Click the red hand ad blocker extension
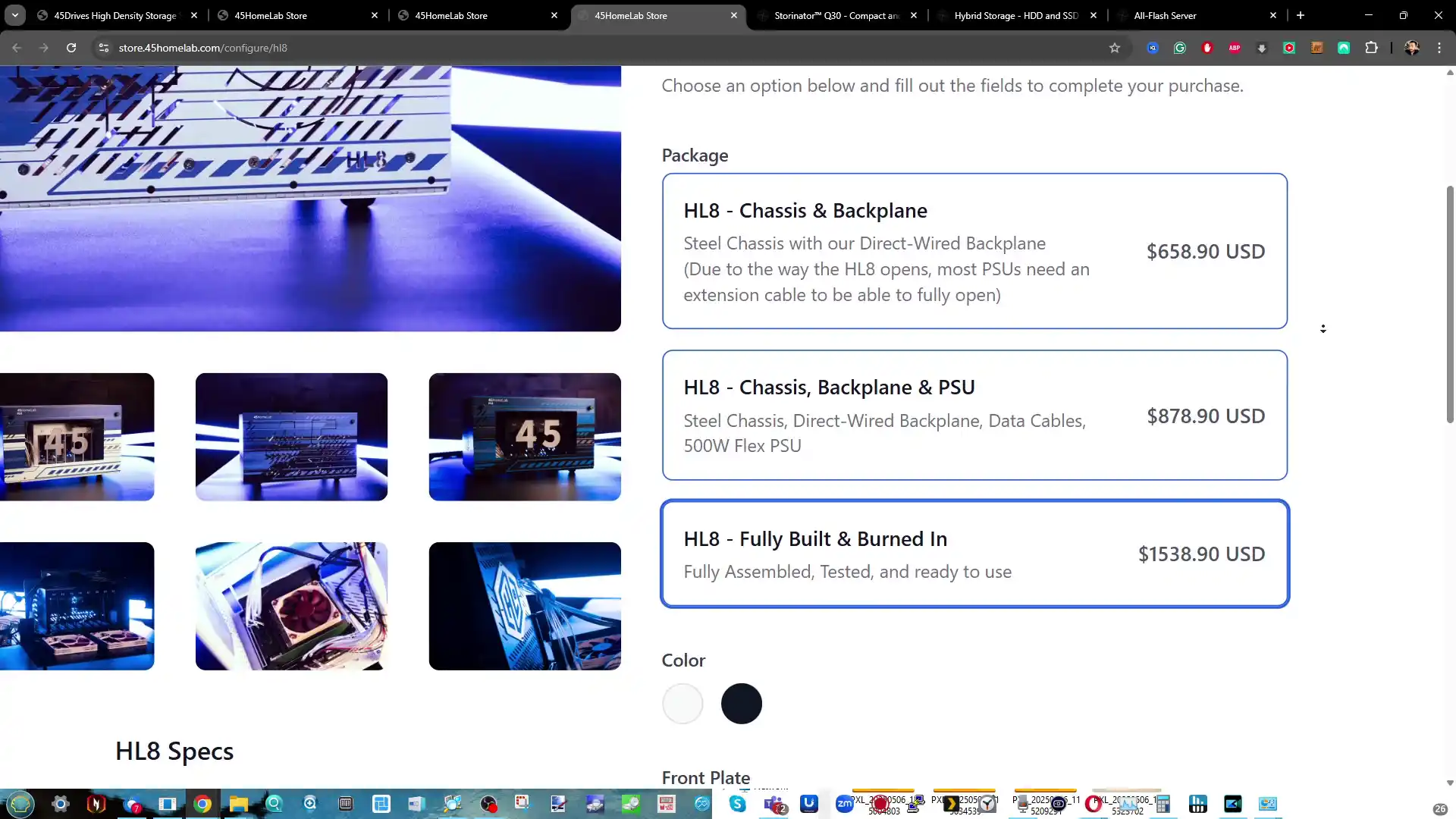 (x=1207, y=48)
